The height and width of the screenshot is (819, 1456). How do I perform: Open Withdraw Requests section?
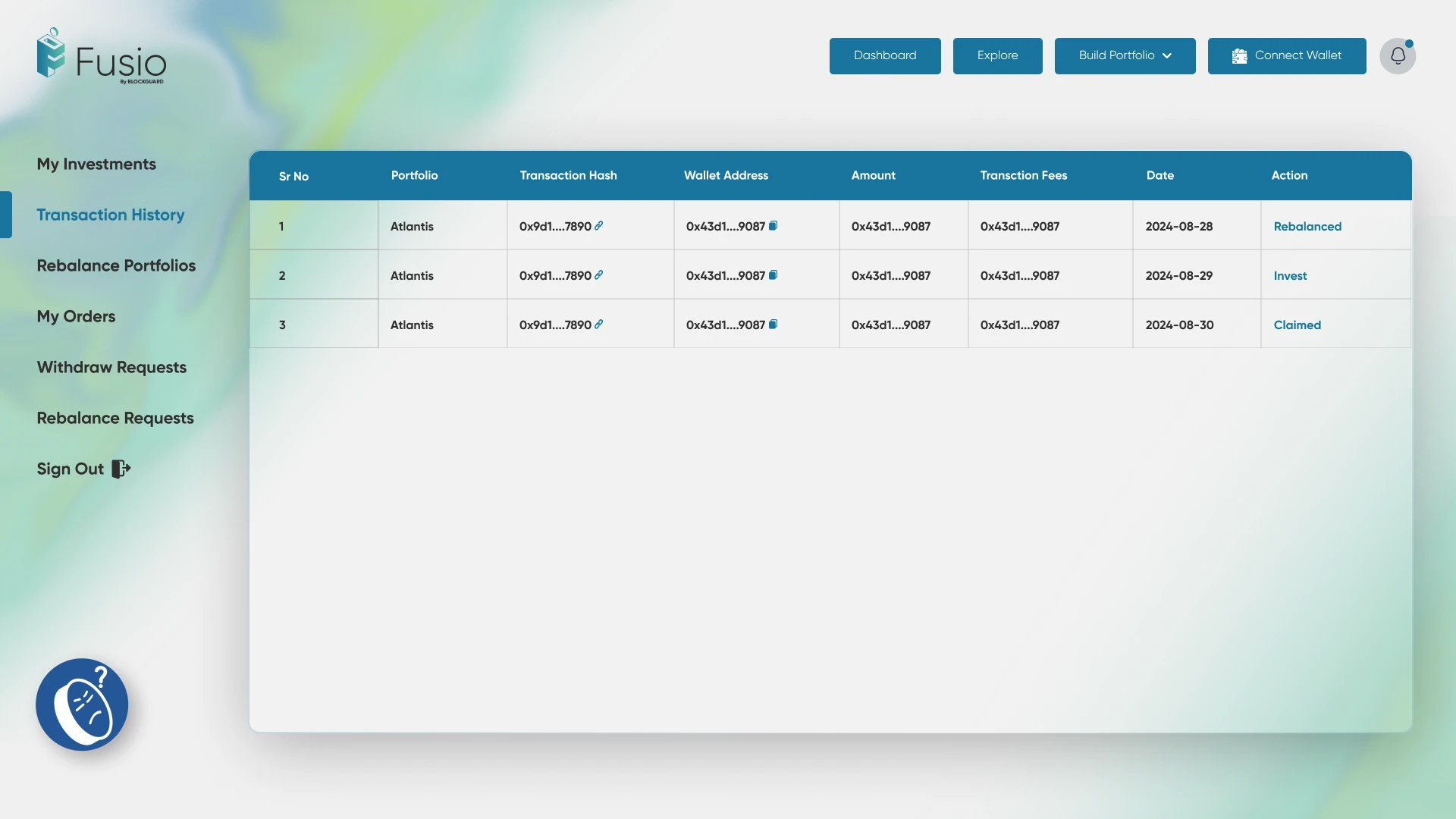click(111, 367)
